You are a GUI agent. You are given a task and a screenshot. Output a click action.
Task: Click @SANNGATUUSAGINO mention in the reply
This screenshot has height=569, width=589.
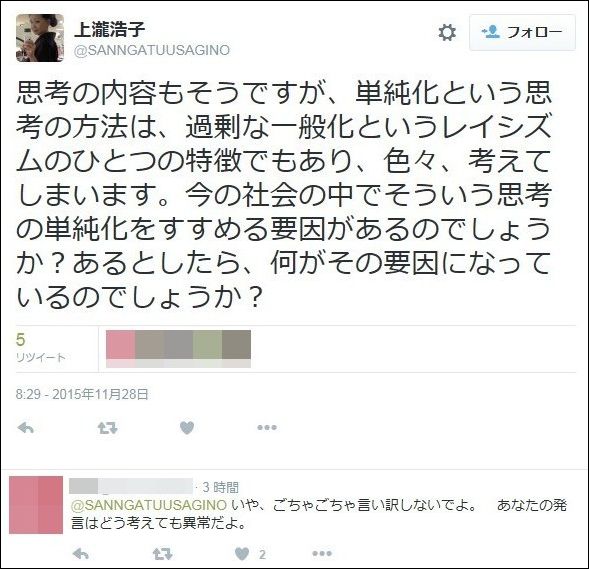(x=149, y=505)
